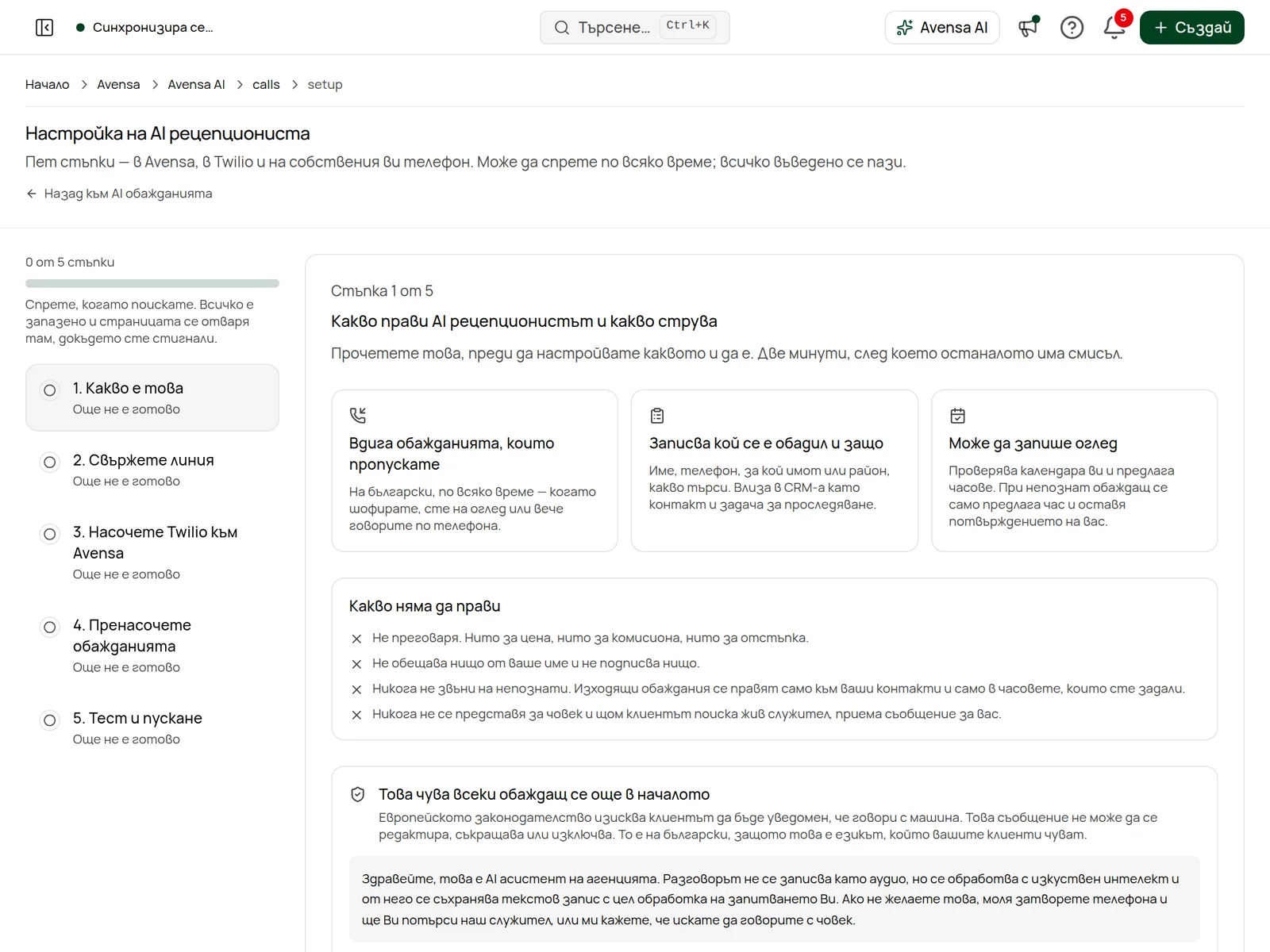The height and width of the screenshot is (952, 1270).
Task: Click the clipboard notes icon
Action: (657, 415)
